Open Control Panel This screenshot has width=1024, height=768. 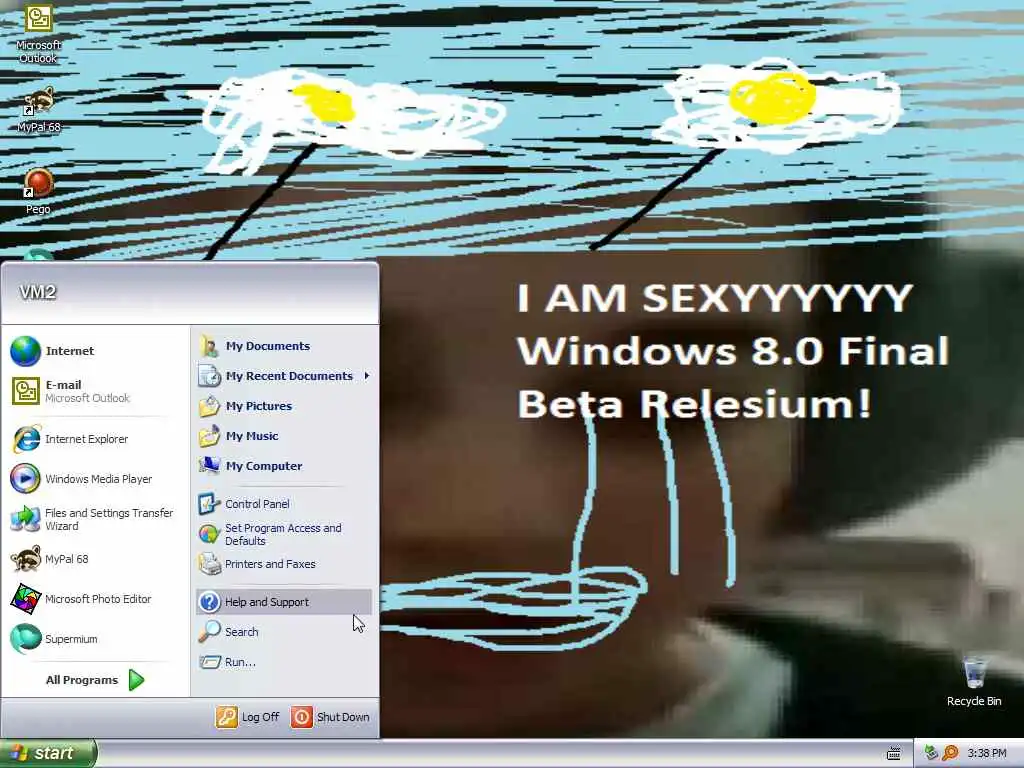(283, 504)
